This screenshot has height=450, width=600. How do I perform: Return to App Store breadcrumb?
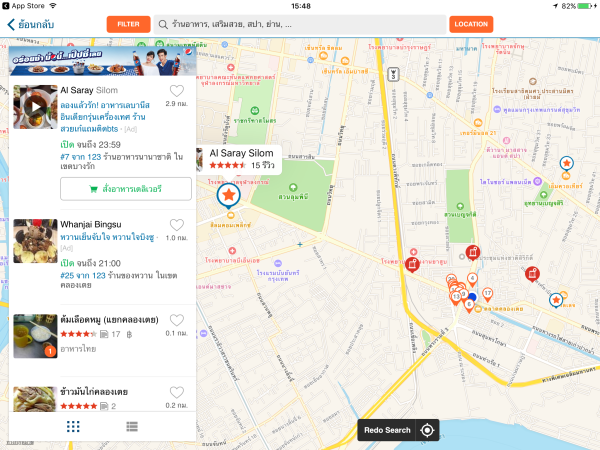point(23,6)
